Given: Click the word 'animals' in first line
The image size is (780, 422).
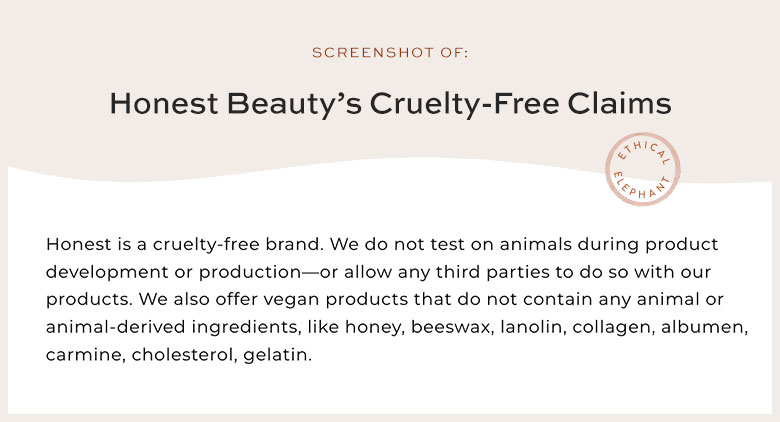Looking at the screenshot, I should coord(535,244).
